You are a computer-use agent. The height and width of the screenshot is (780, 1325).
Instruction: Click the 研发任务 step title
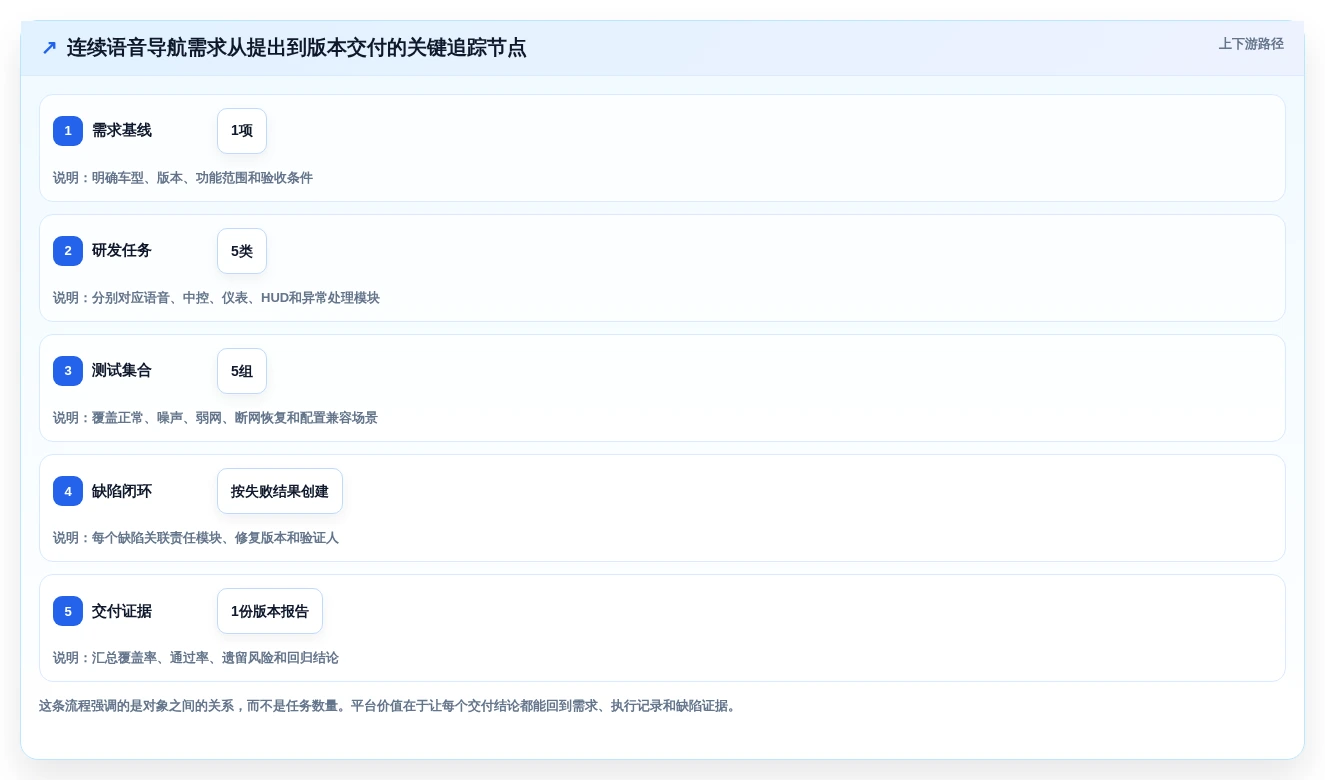122,250
